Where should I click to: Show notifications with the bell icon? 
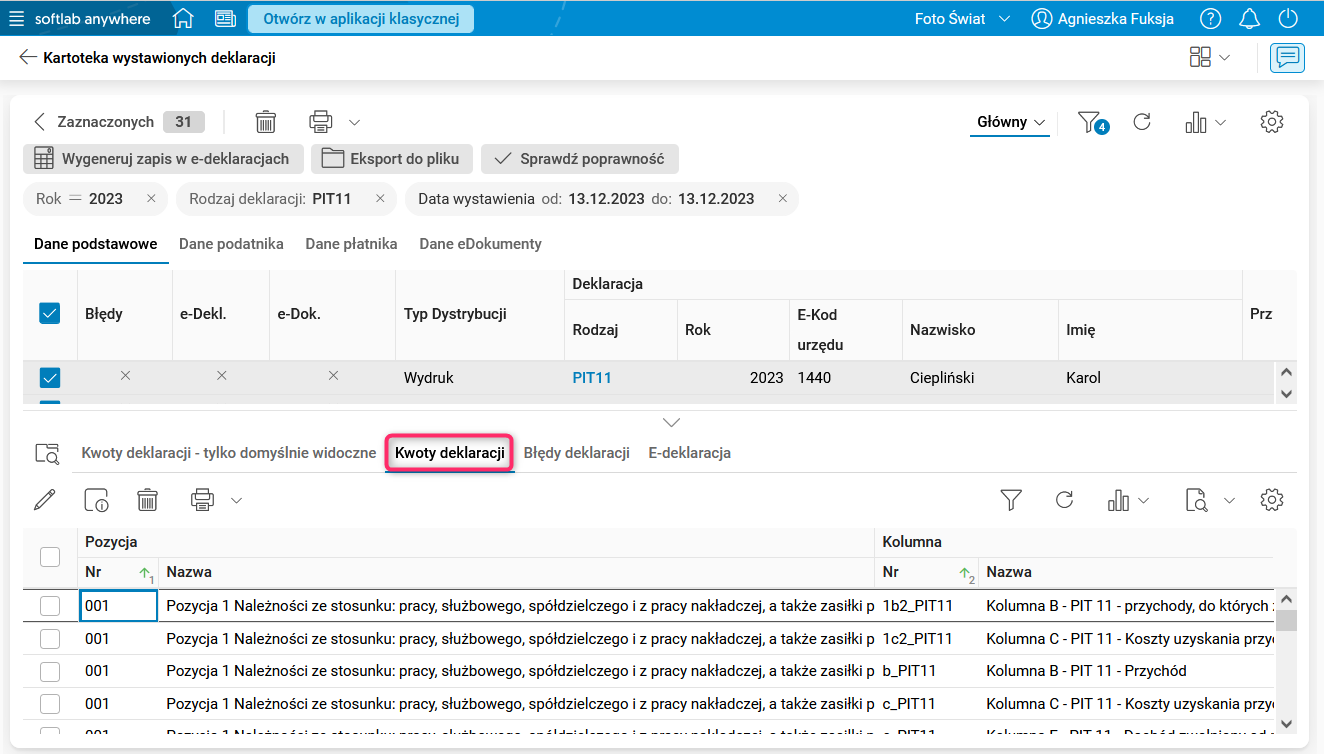pyautogui.click(x=1250, y=19)
